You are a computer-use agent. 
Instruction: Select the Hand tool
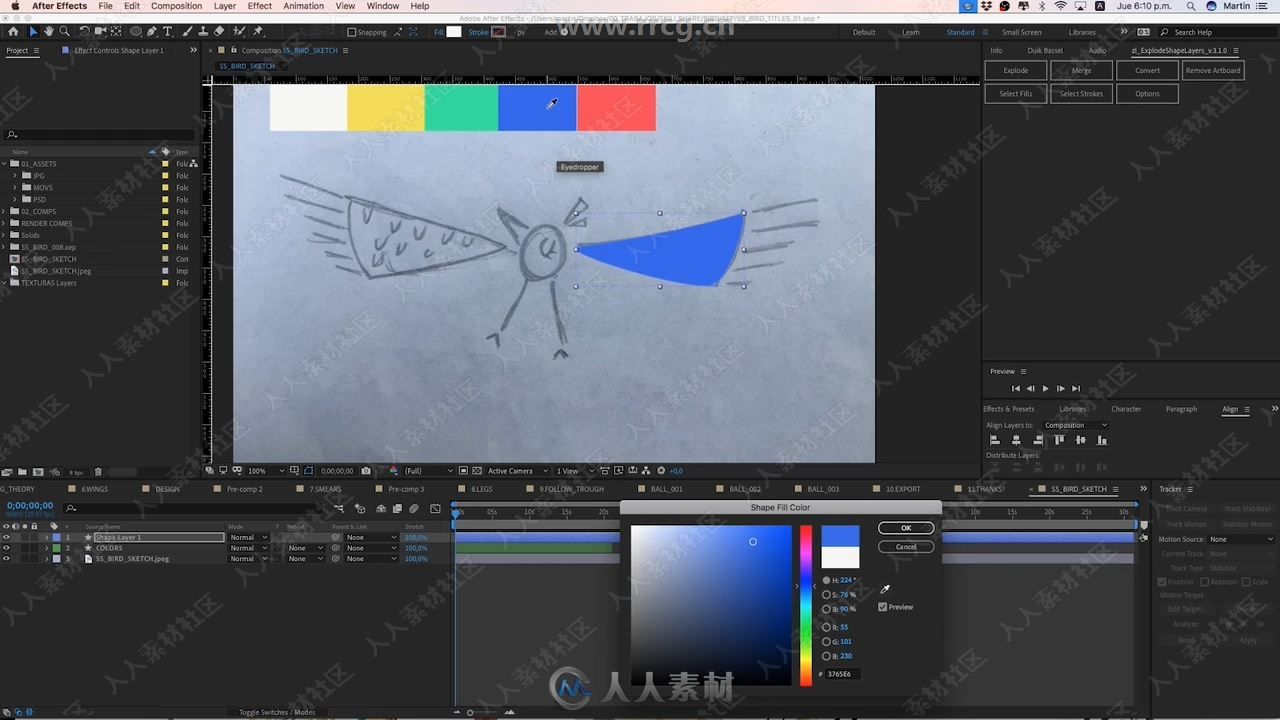coord(49,31)
